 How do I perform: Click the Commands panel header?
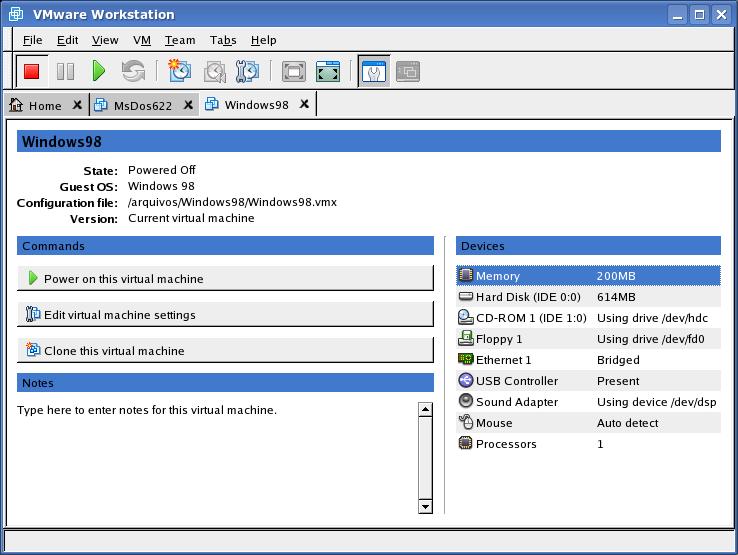click(225, 246)
